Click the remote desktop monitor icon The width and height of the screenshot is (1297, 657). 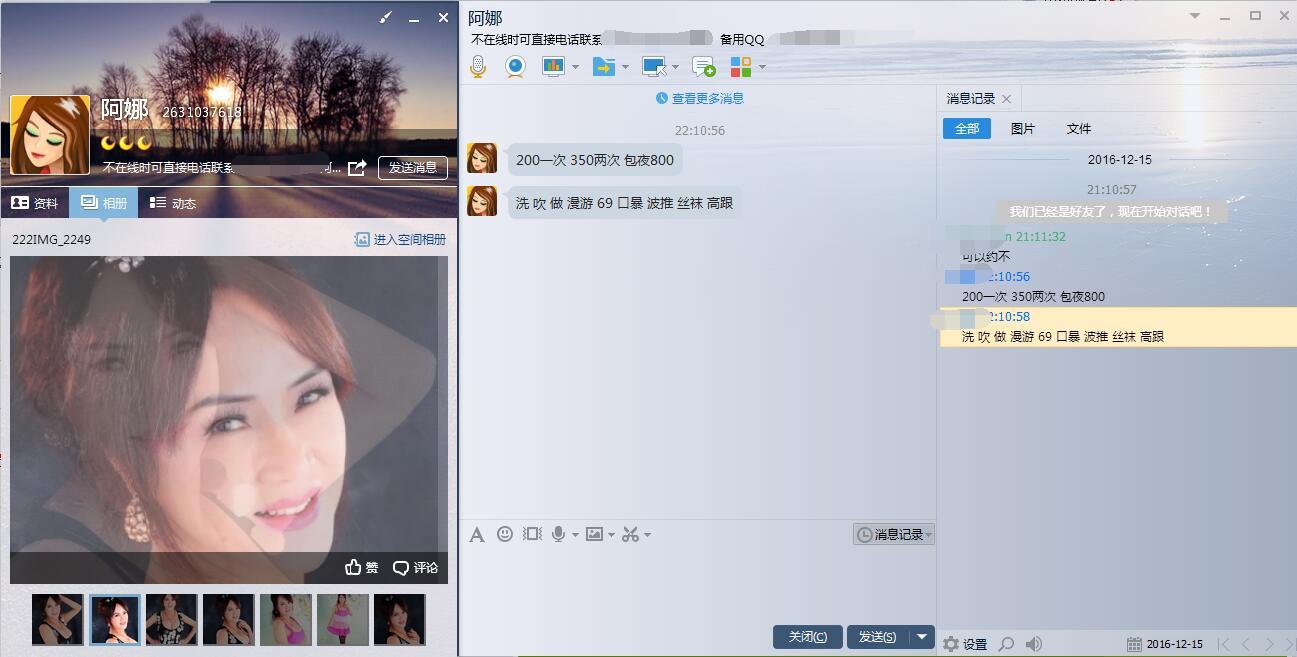click(x=654, y=67)
